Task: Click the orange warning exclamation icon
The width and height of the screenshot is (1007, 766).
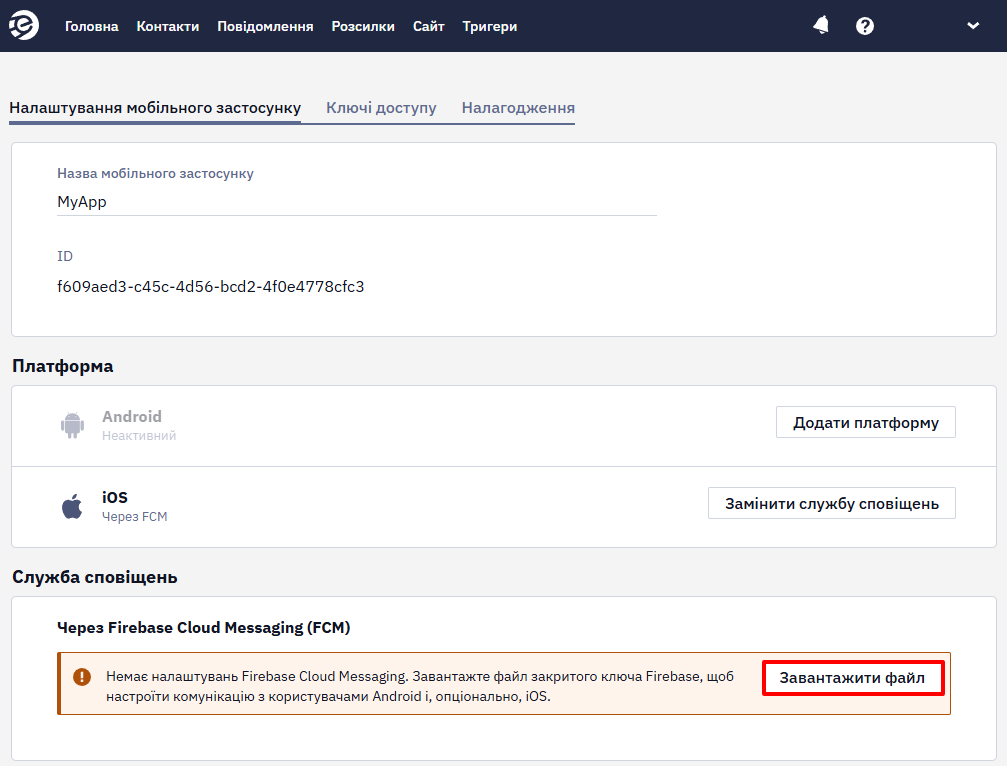Action: [x=82, y=677]
